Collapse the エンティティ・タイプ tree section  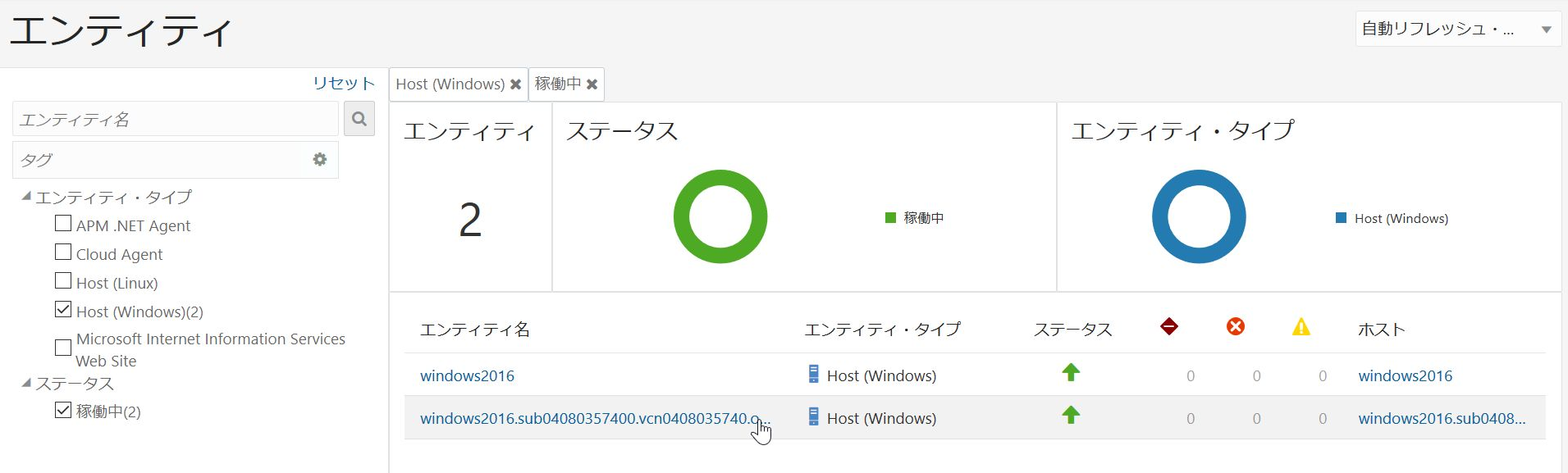[26, 197]
